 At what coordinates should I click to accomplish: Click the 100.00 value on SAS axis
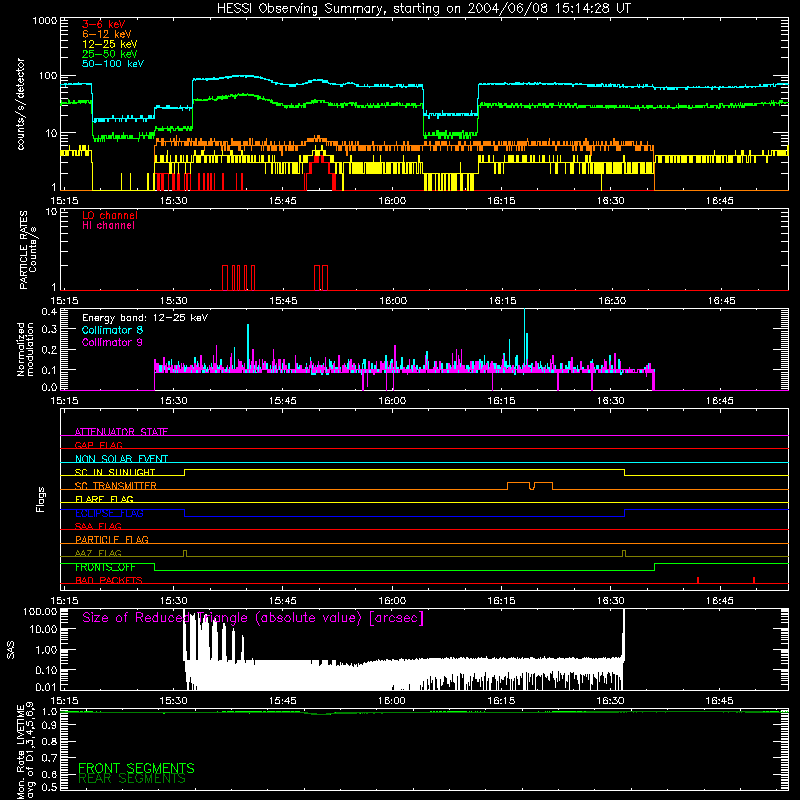[40, 611]
